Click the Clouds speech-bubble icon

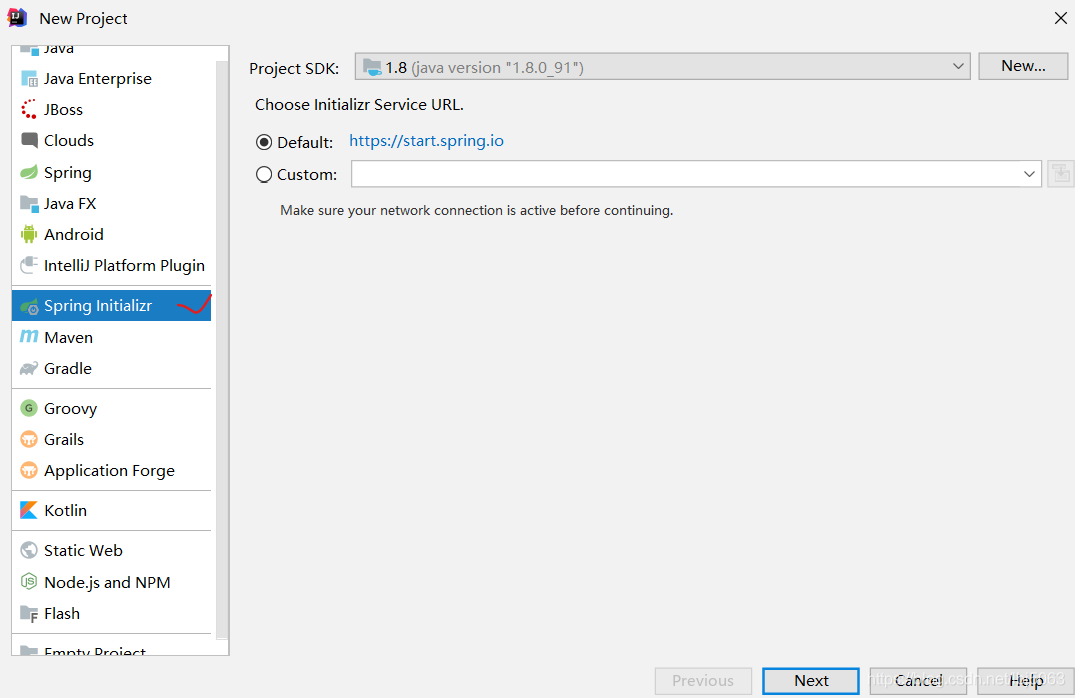[x=29, y=141]
